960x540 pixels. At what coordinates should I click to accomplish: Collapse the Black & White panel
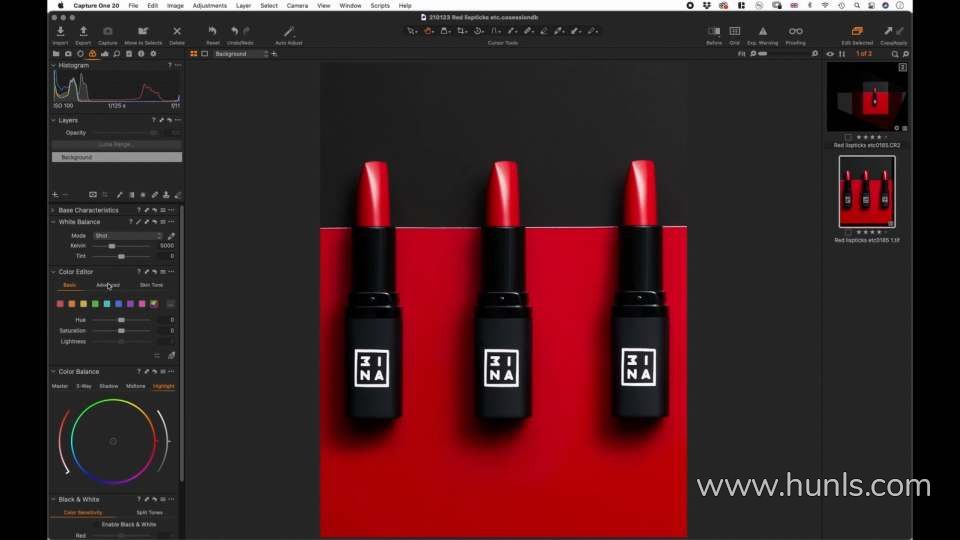tap(53, 500)
